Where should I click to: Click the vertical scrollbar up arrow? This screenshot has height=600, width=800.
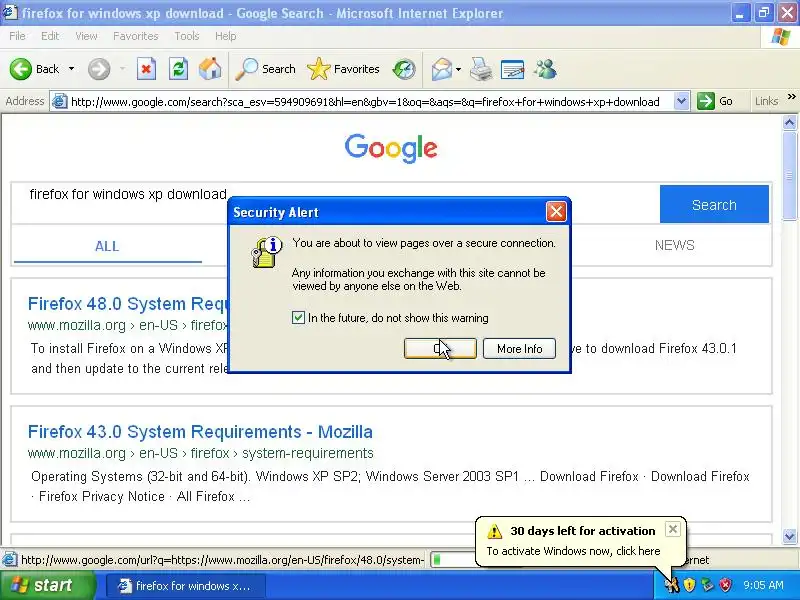click(x=789, y=122)
